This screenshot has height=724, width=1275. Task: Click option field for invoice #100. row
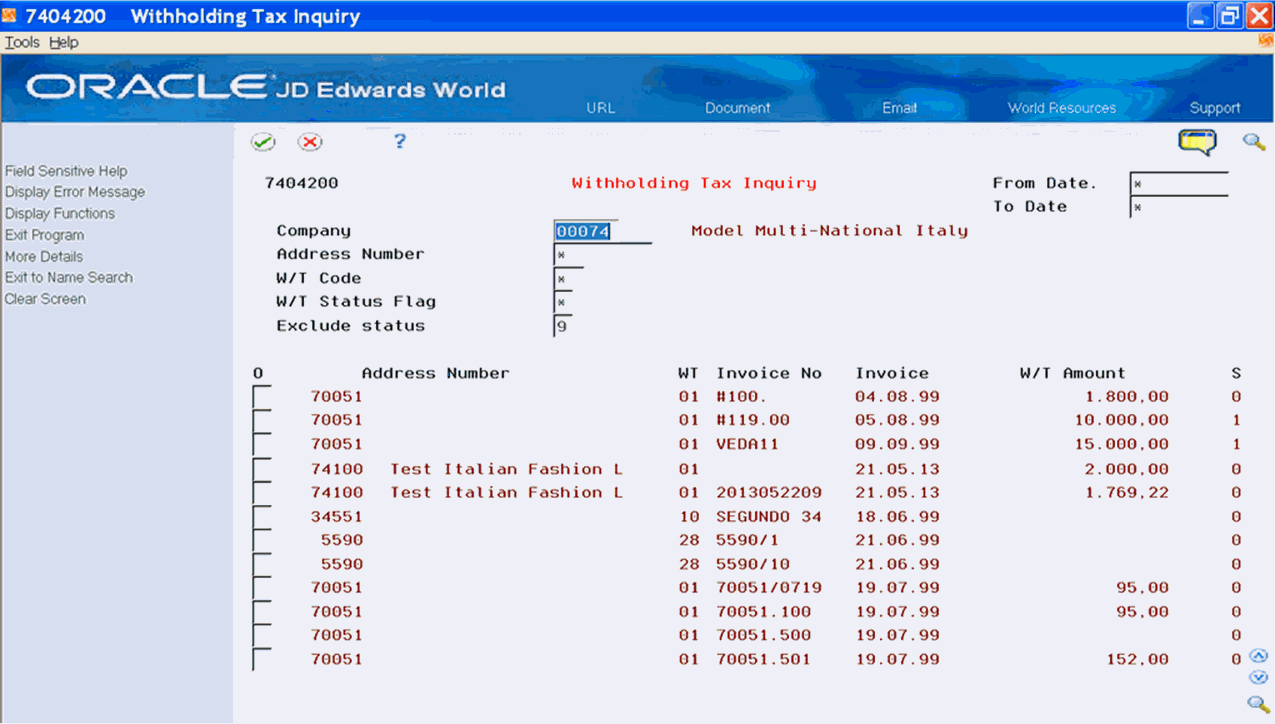click(x=262, y=397)
